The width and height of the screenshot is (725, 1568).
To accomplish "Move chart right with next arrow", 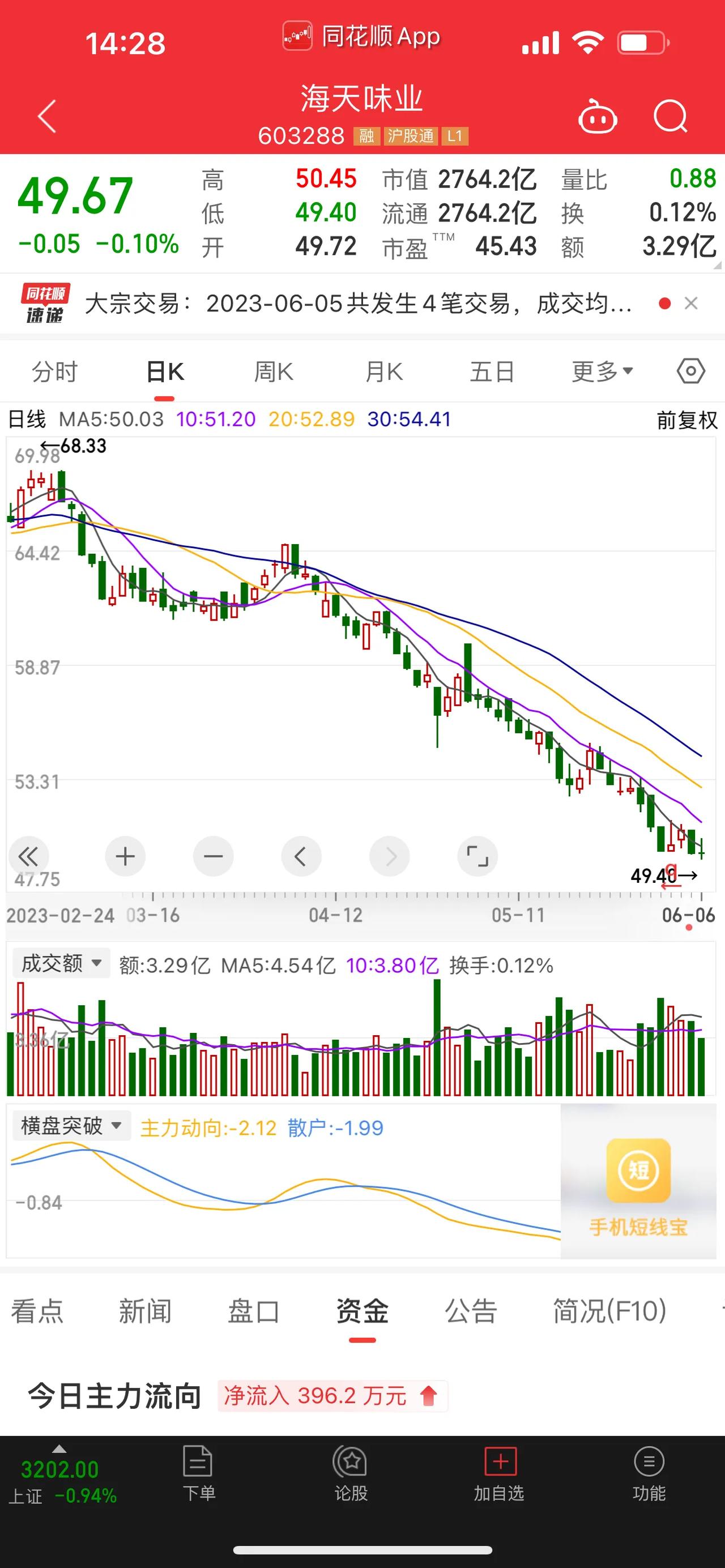I will coord(390,856).
